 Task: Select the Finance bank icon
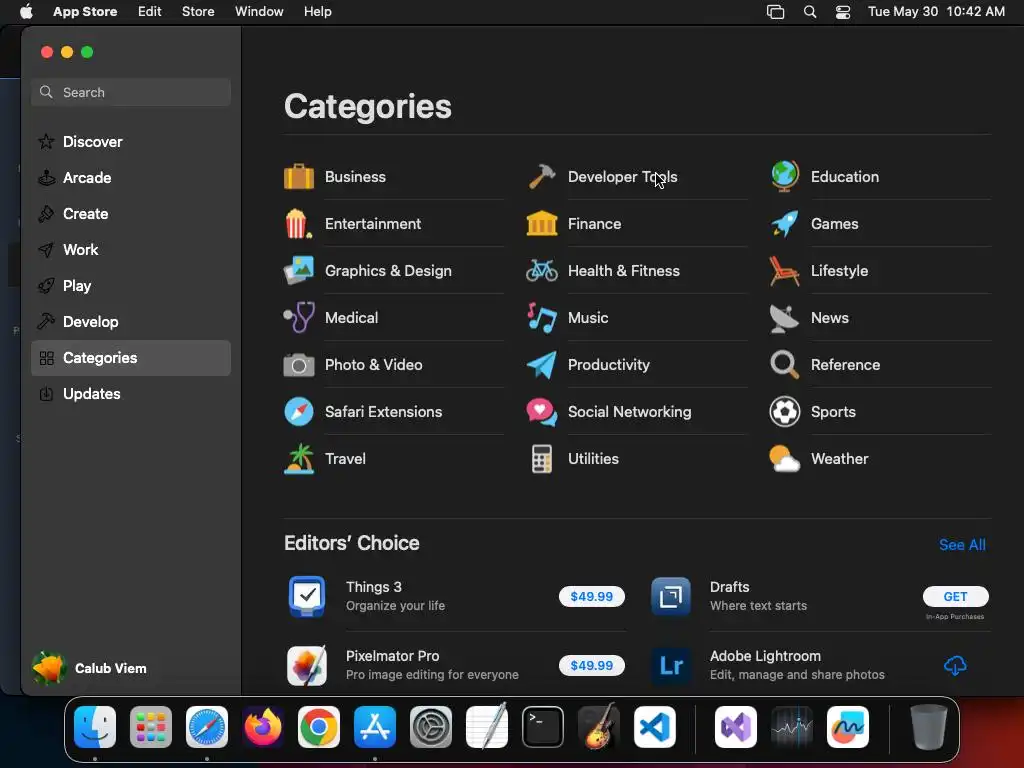(542, 223)
